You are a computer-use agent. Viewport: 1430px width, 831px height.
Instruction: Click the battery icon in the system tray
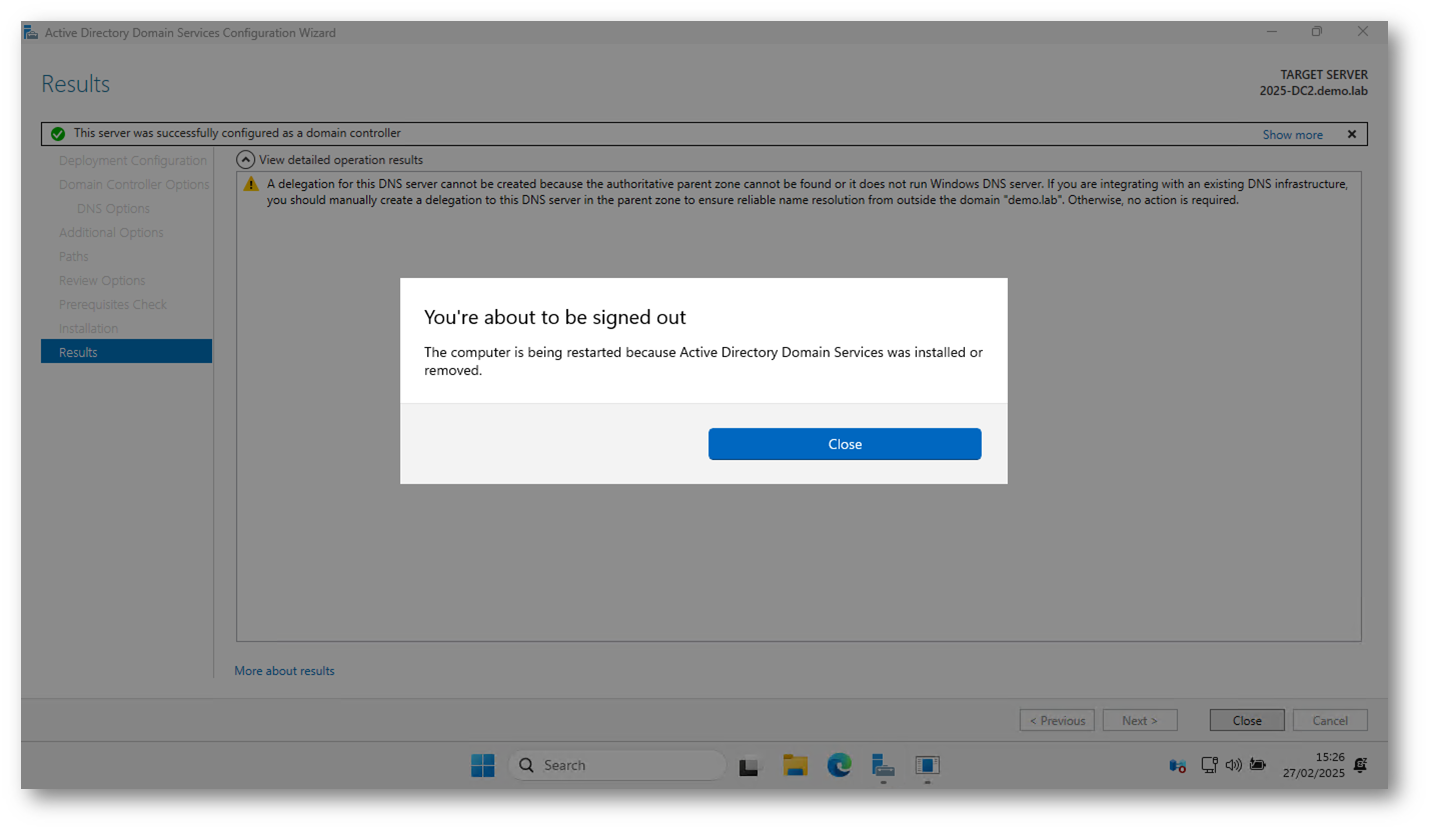[x=1257, y=766]
